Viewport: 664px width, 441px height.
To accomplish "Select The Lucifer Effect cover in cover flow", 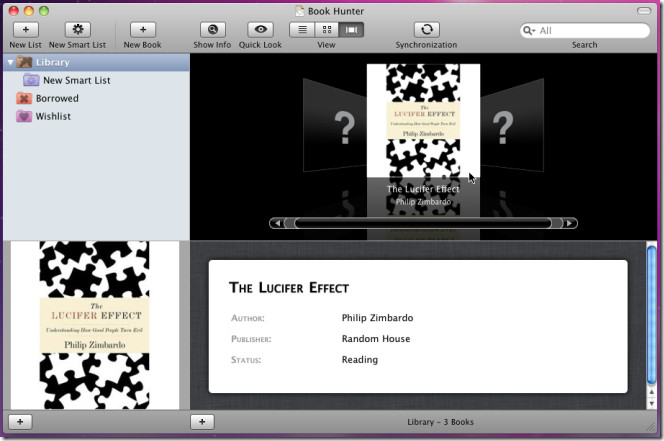I will tap(423, 120).
